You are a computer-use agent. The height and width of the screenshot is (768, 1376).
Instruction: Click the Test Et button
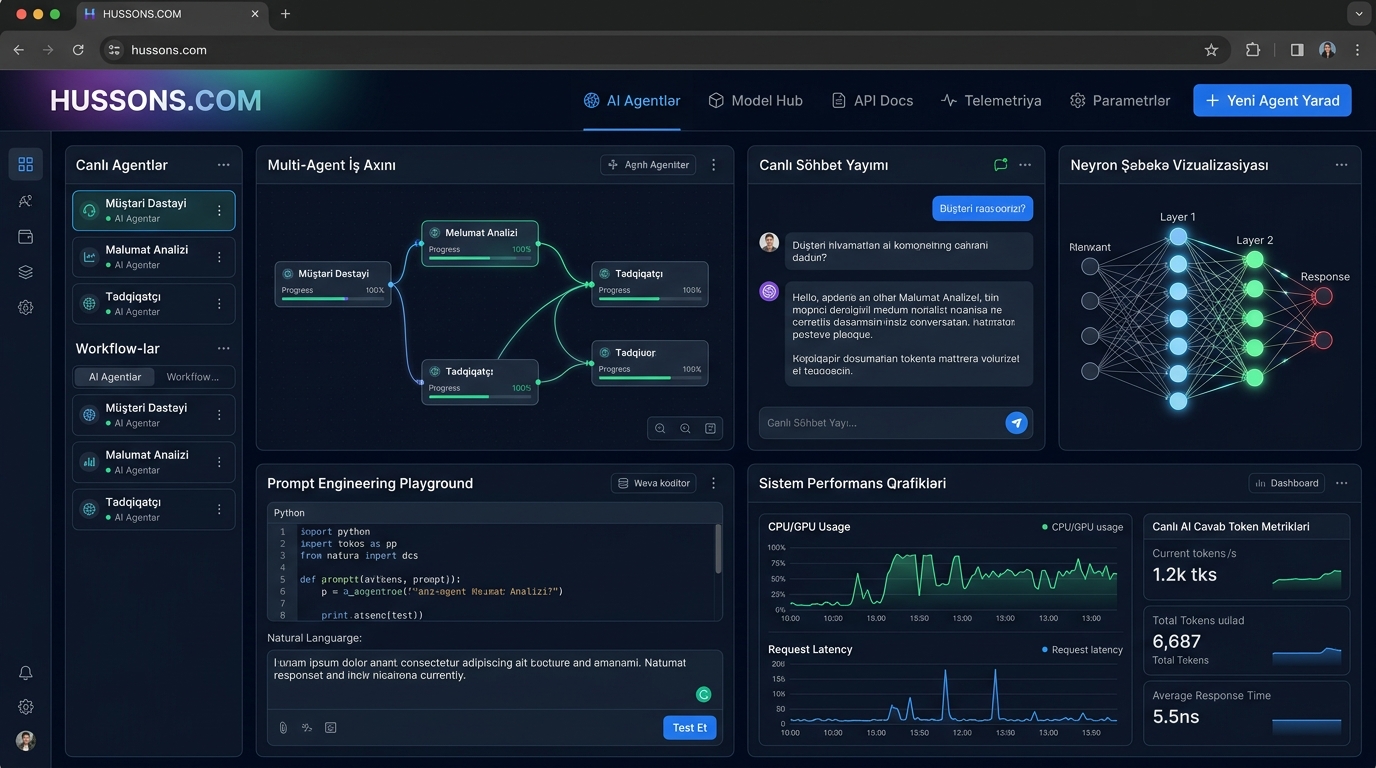[x=690, y=728]
